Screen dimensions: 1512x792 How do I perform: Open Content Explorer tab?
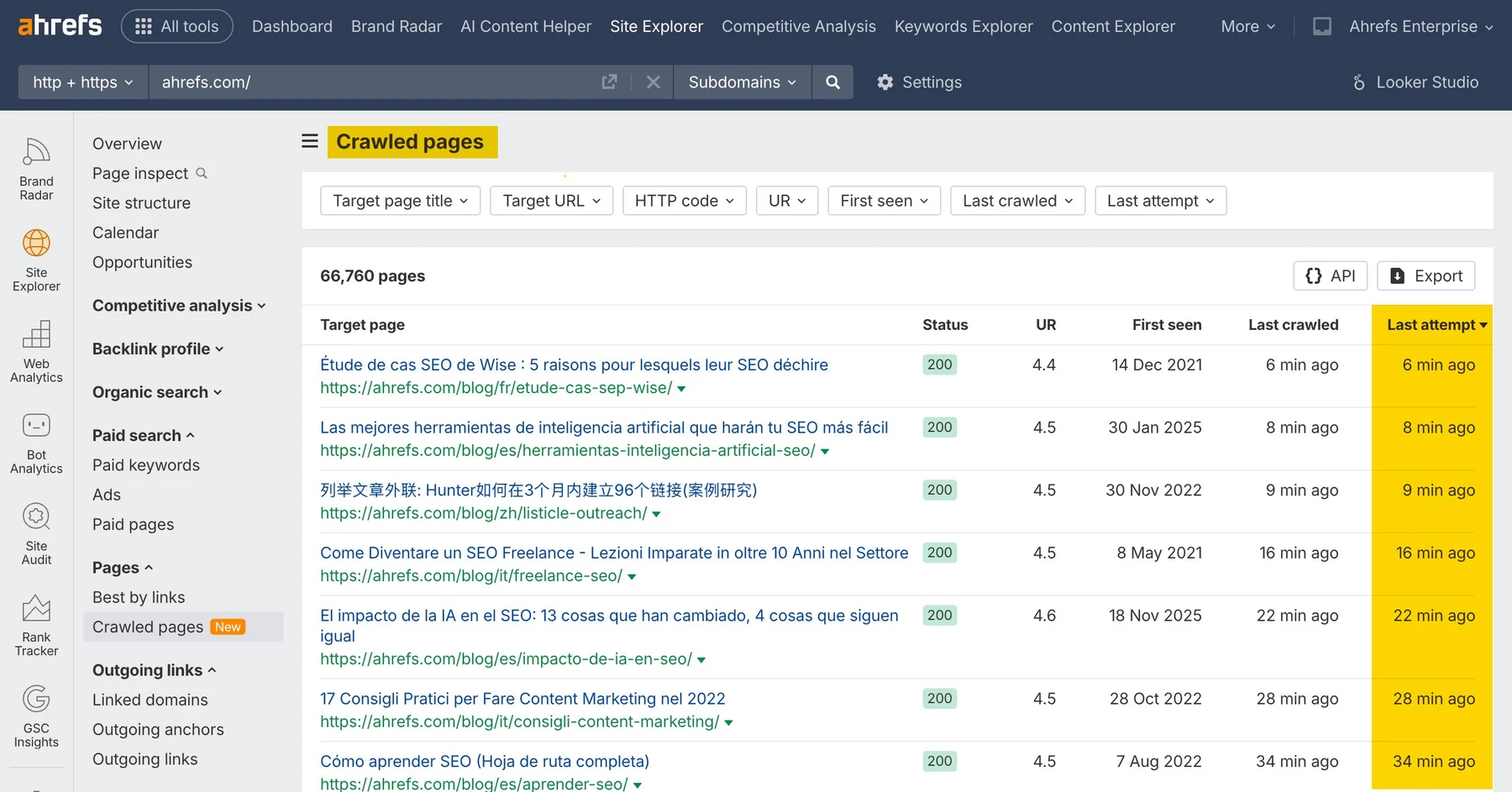1113,26
